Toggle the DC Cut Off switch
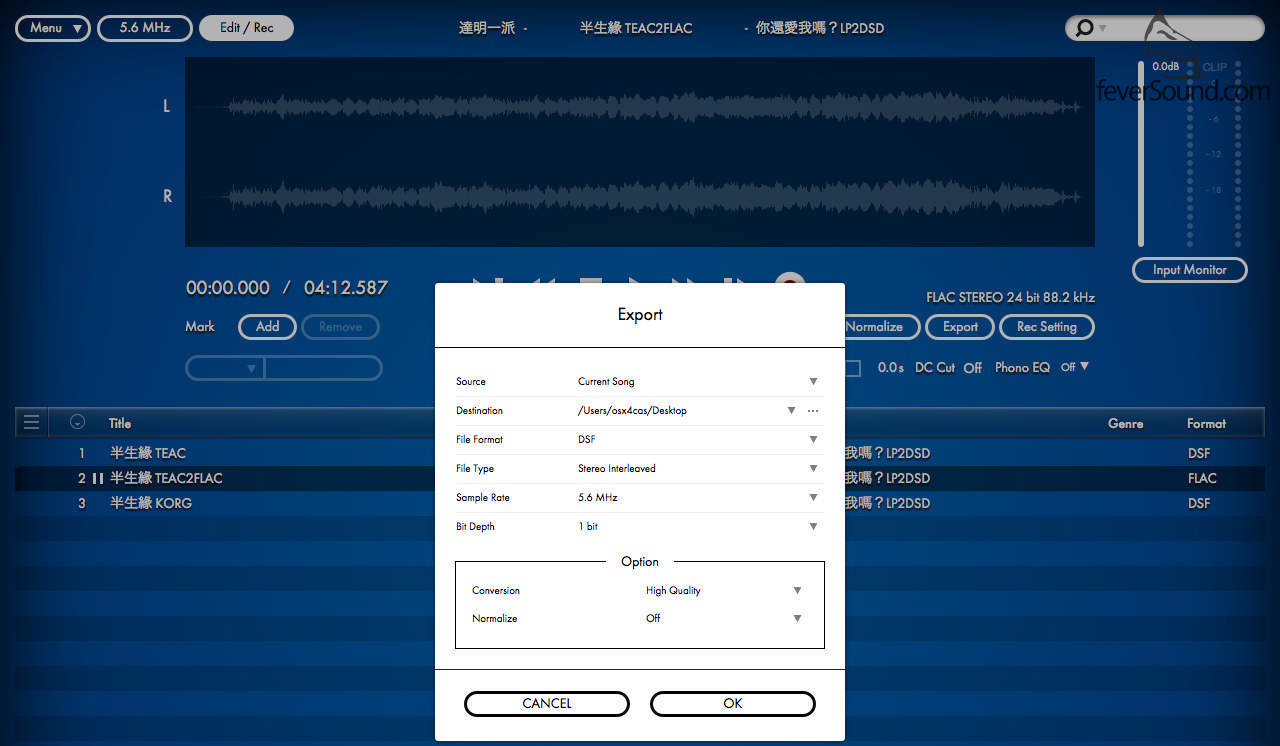 (x=973, y=368)
